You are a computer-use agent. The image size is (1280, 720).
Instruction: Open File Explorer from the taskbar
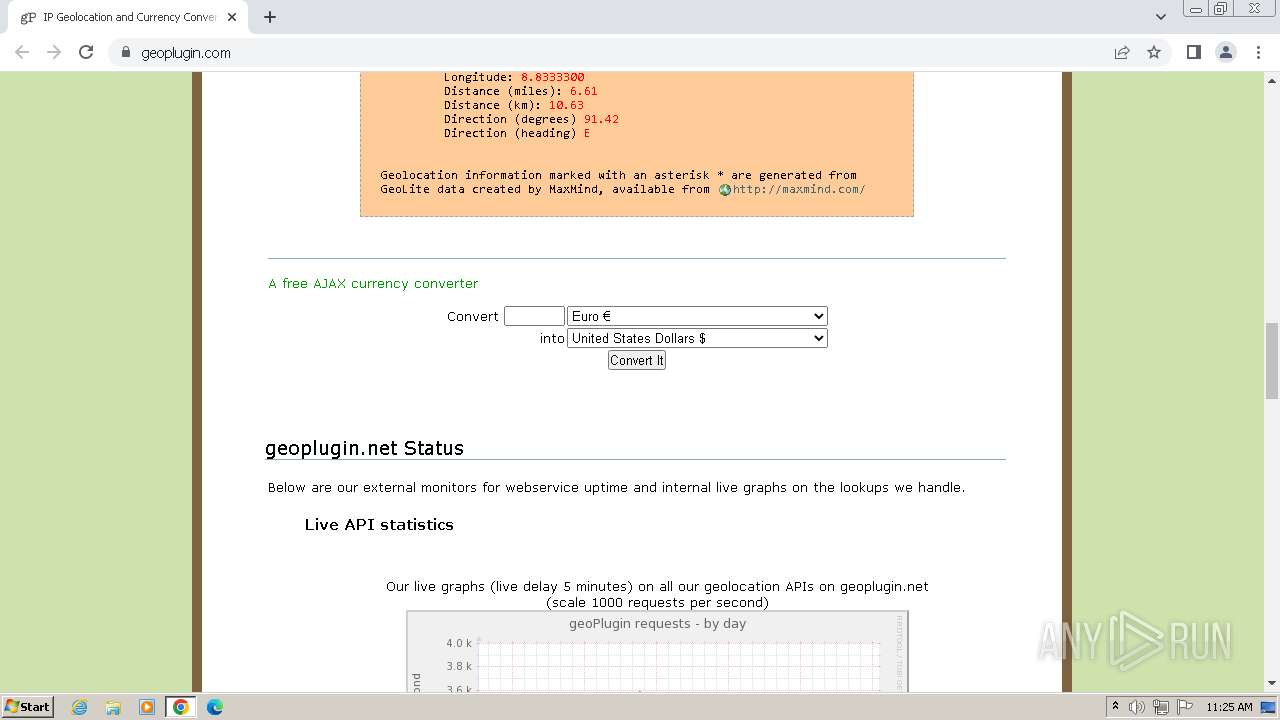point(113,707)
